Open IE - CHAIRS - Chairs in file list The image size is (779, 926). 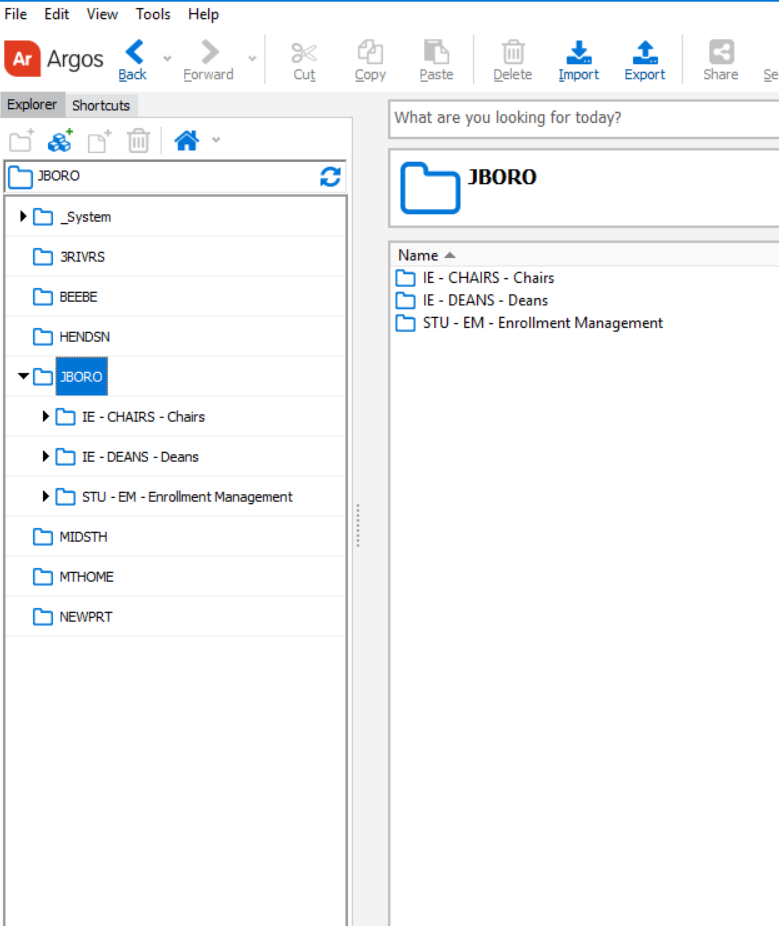[x=488, y=278]
